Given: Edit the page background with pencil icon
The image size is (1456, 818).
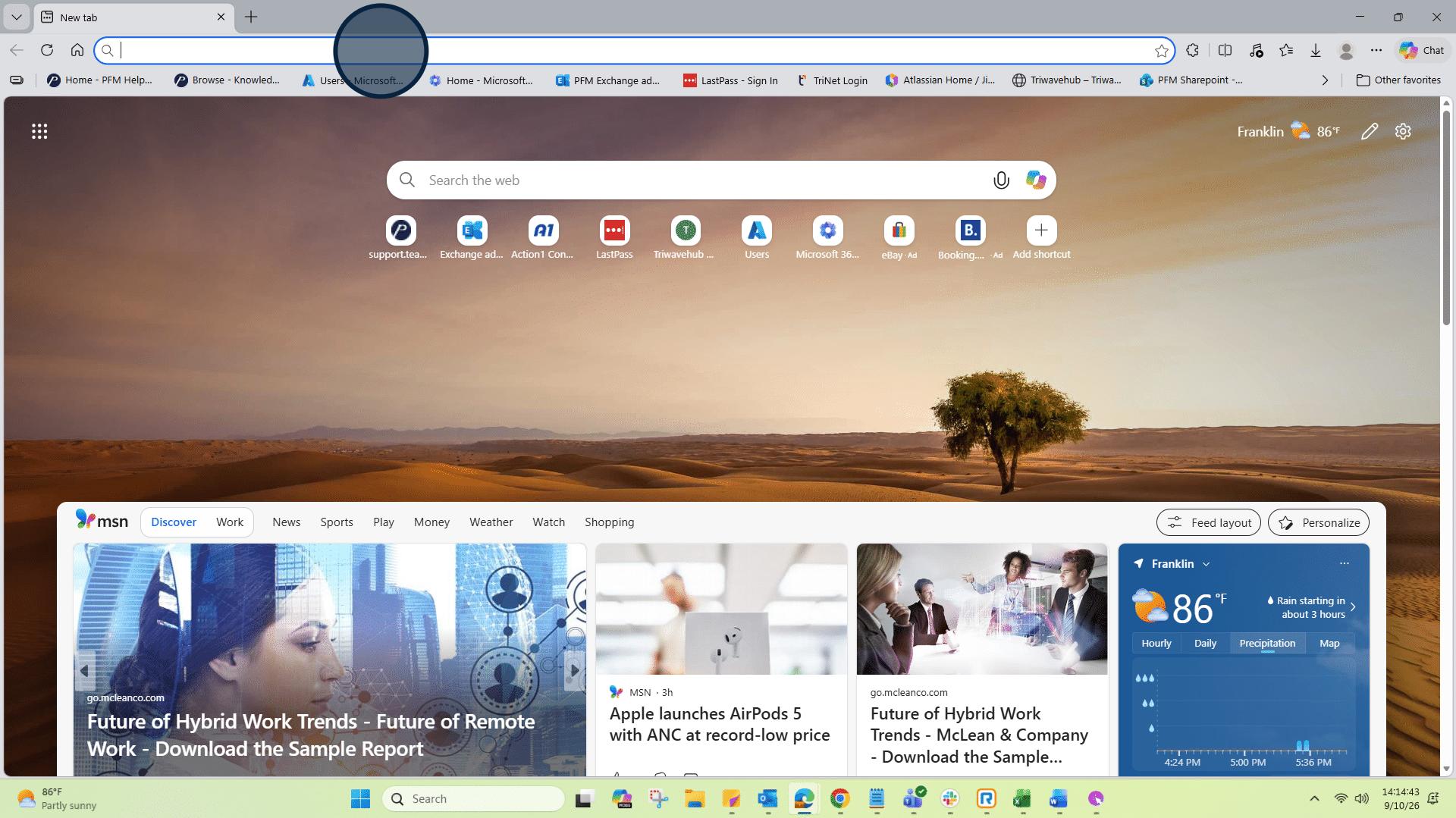Looking at the screenshot, I should click(1370, 132).
